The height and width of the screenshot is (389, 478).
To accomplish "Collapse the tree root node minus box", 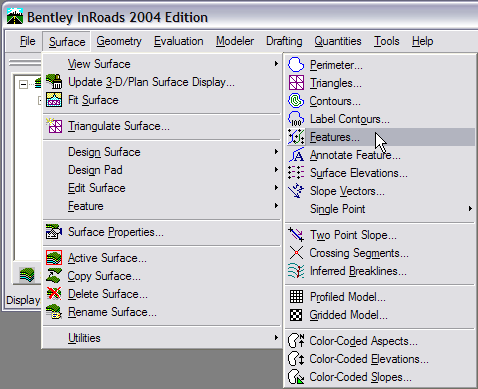I will pyautogui.click(x=23, y=84).
